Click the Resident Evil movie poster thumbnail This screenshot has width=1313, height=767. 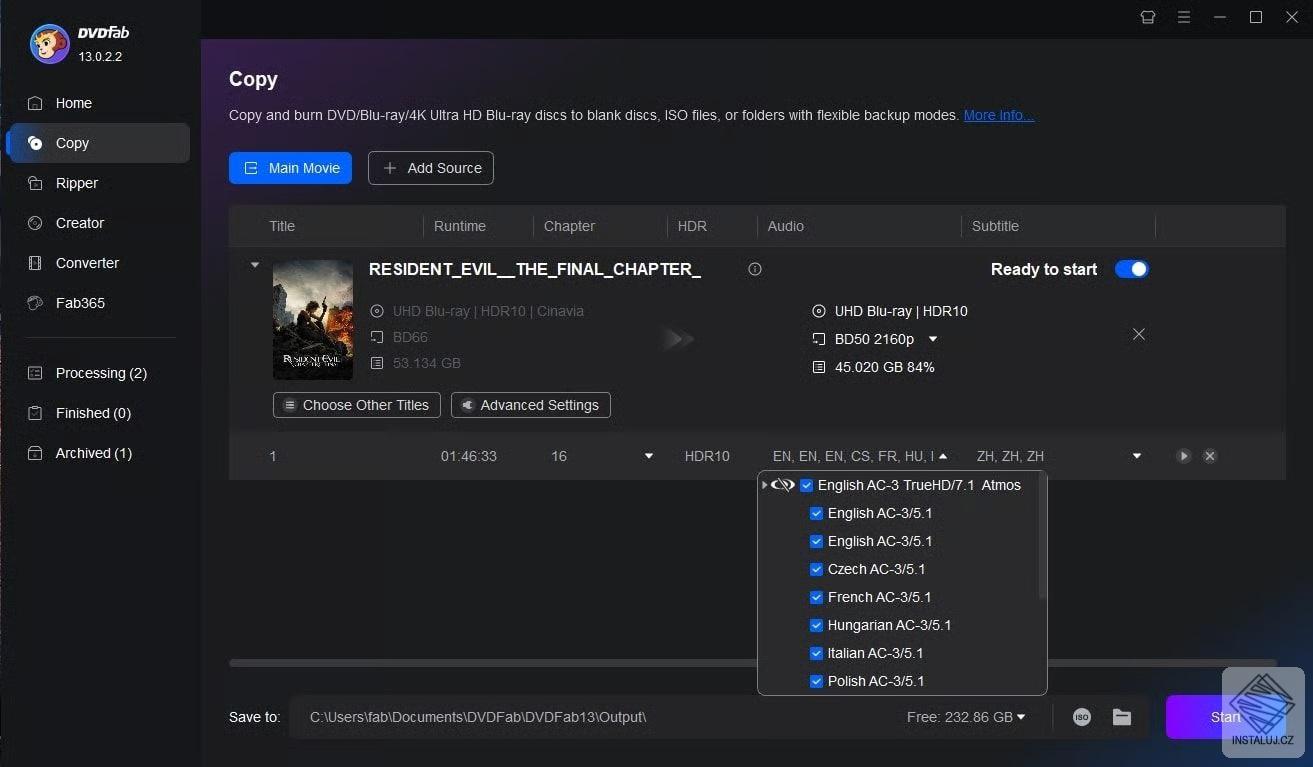coord(313,319)
